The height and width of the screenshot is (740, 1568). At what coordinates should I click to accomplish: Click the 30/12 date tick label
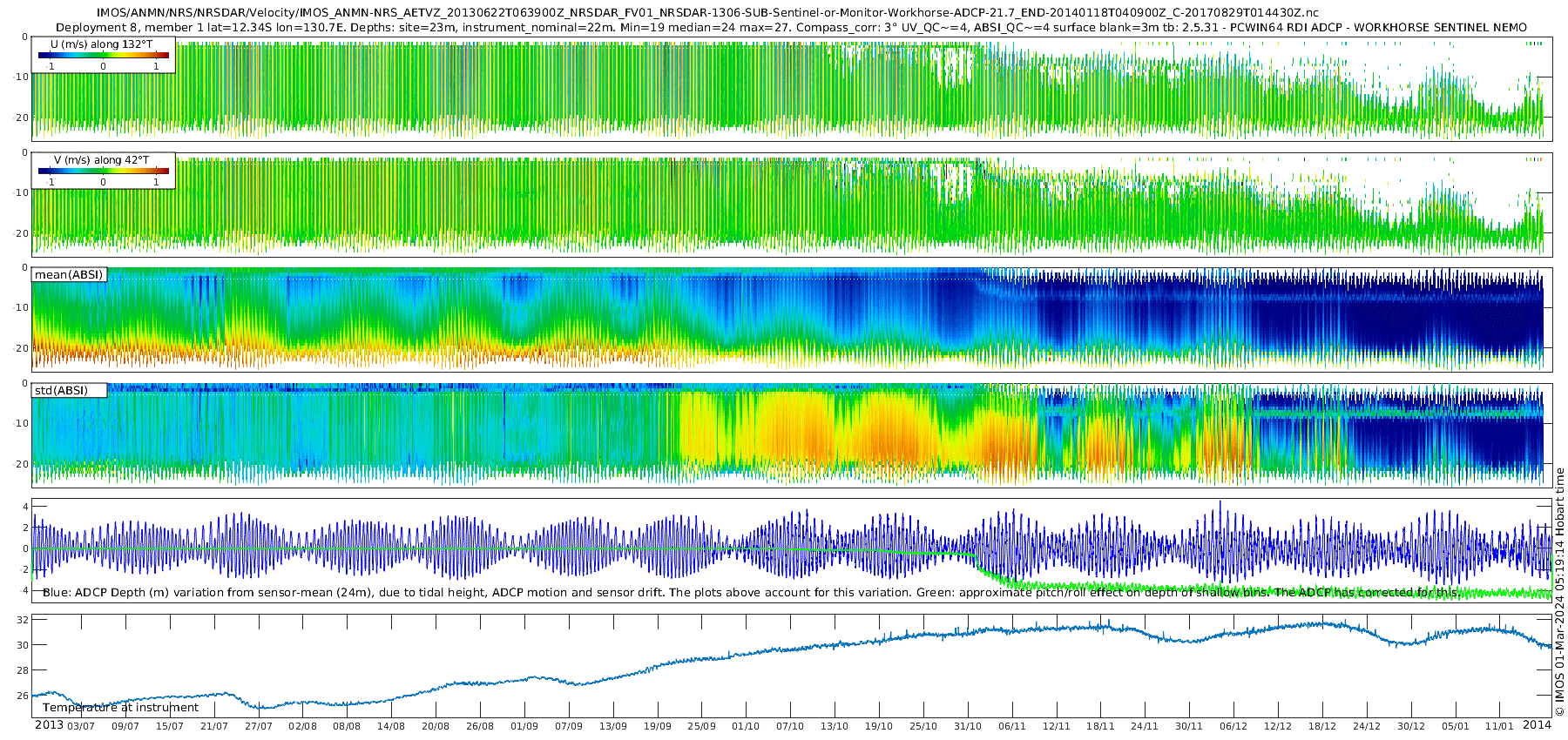1411,726
